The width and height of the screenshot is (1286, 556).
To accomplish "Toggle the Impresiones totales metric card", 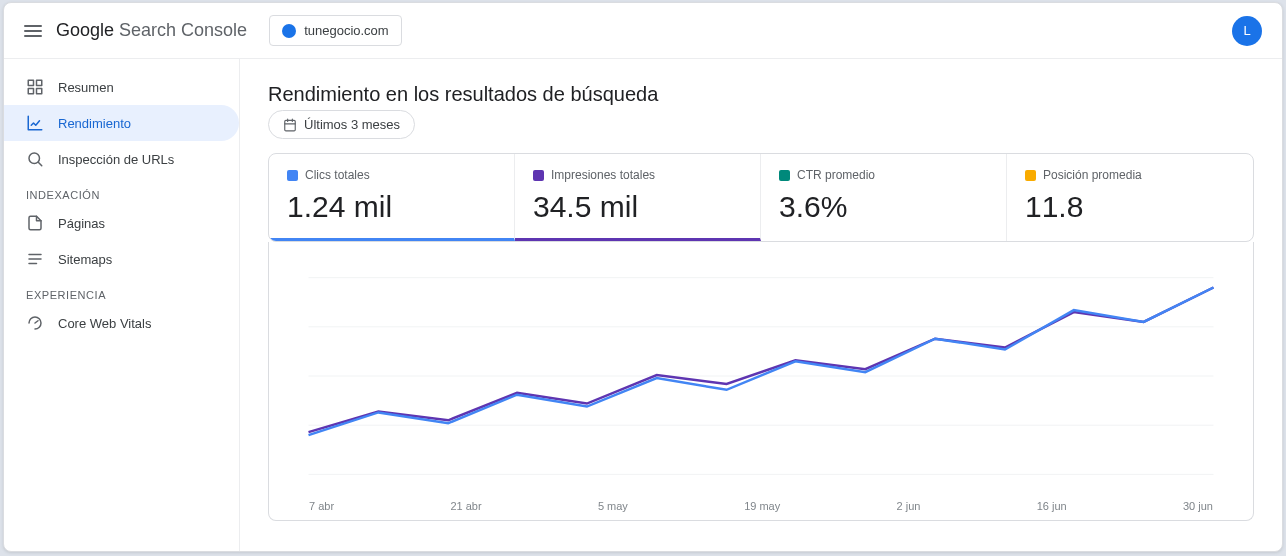I will (637, 197).
